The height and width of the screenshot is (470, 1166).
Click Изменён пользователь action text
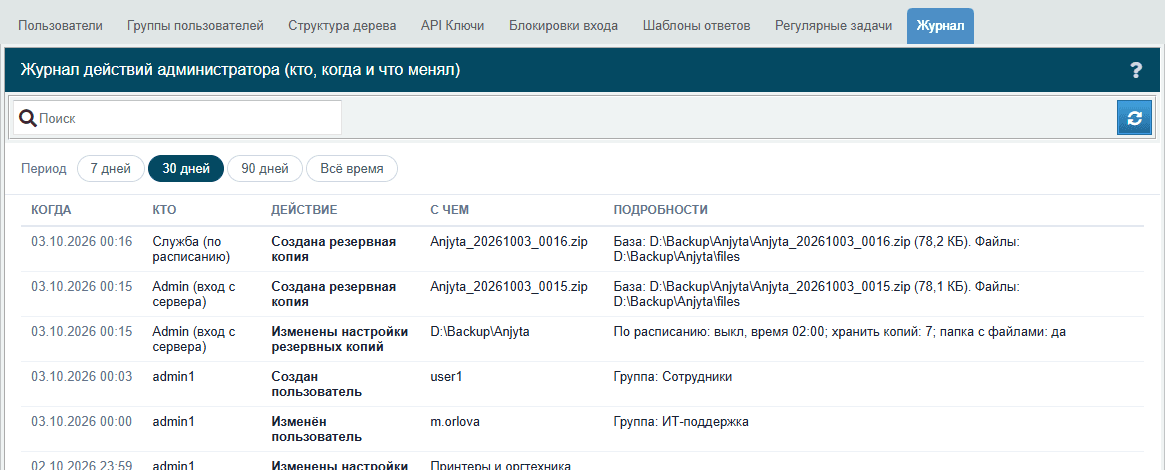316,429
